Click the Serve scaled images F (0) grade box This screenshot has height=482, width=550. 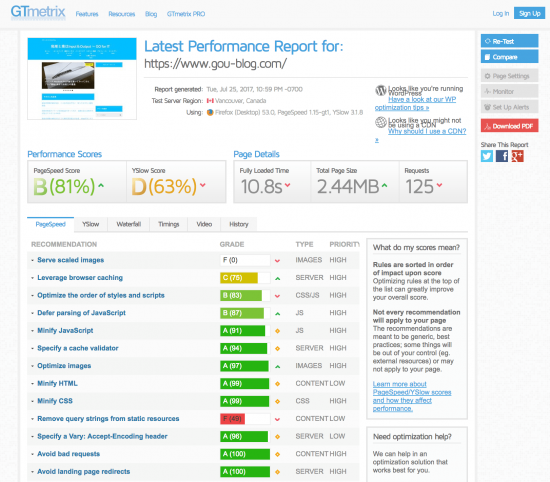coord(245,260)
